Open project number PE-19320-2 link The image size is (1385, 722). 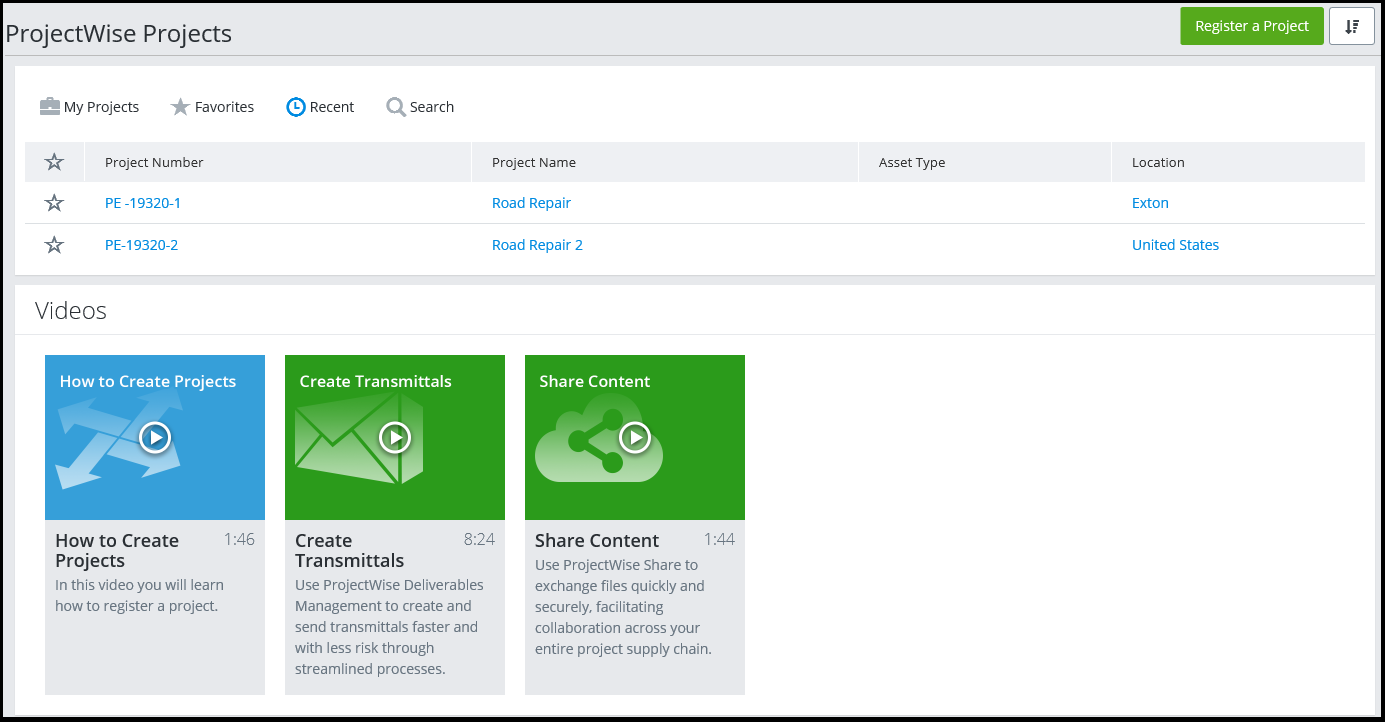tap(141, 245)
